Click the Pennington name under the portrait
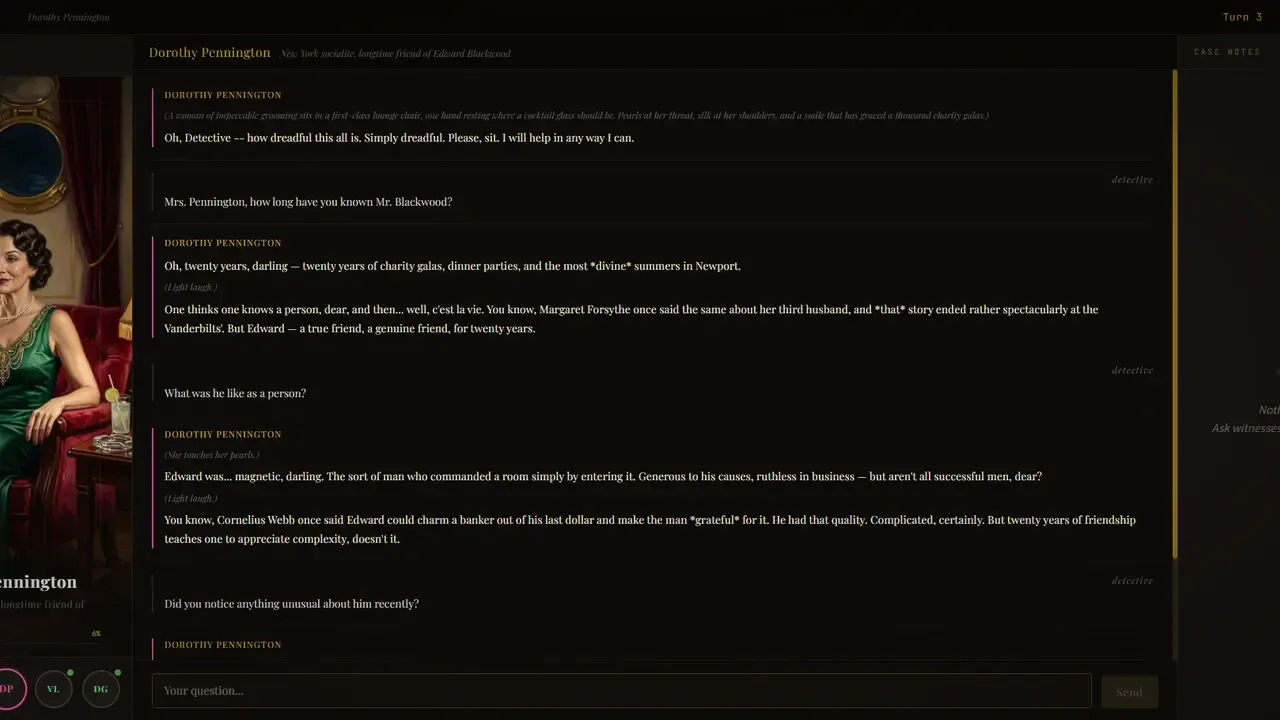Screen dimensions: 1280x720 point(38,582)
